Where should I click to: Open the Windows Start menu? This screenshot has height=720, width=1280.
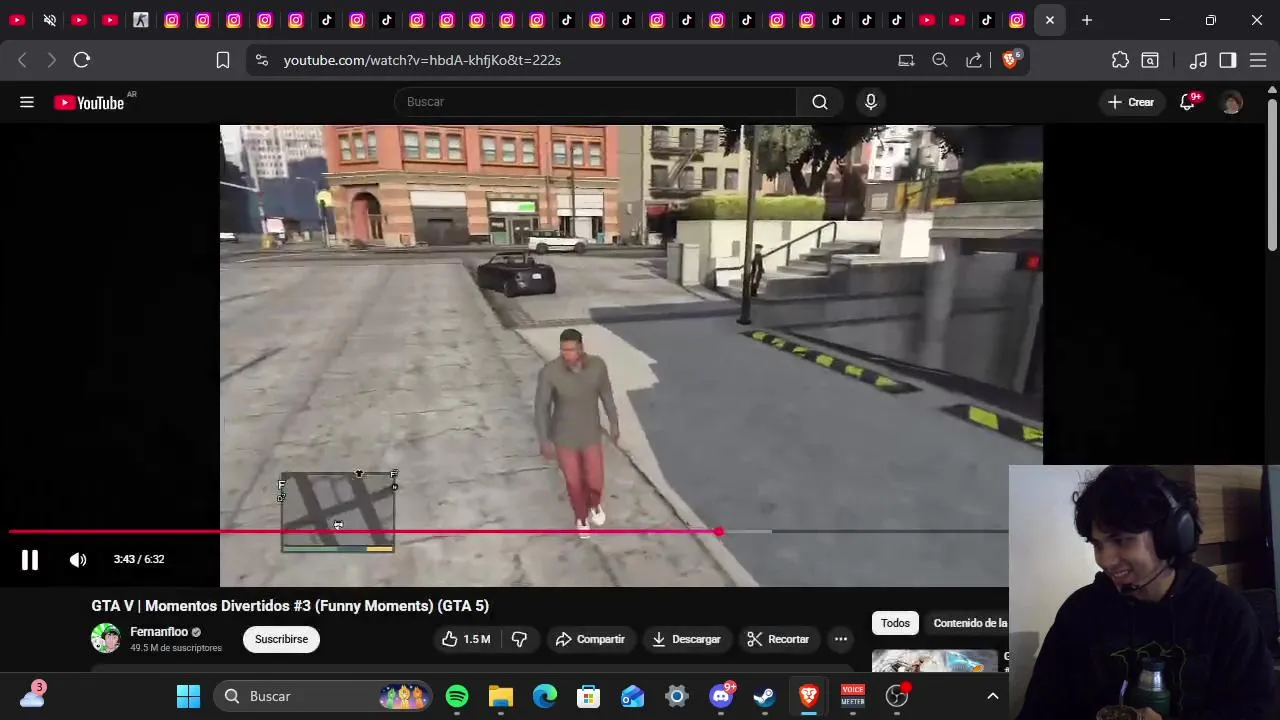click(x=188, y=696)
